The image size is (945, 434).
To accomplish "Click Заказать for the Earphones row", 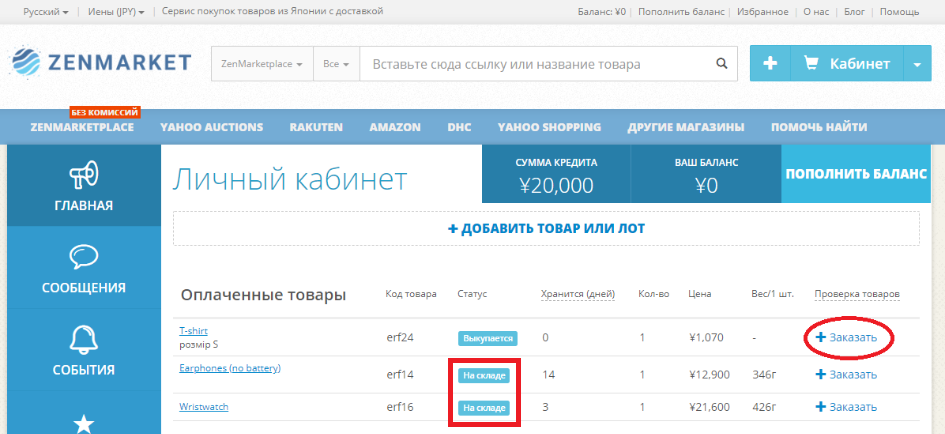I will tap(846, 375).
